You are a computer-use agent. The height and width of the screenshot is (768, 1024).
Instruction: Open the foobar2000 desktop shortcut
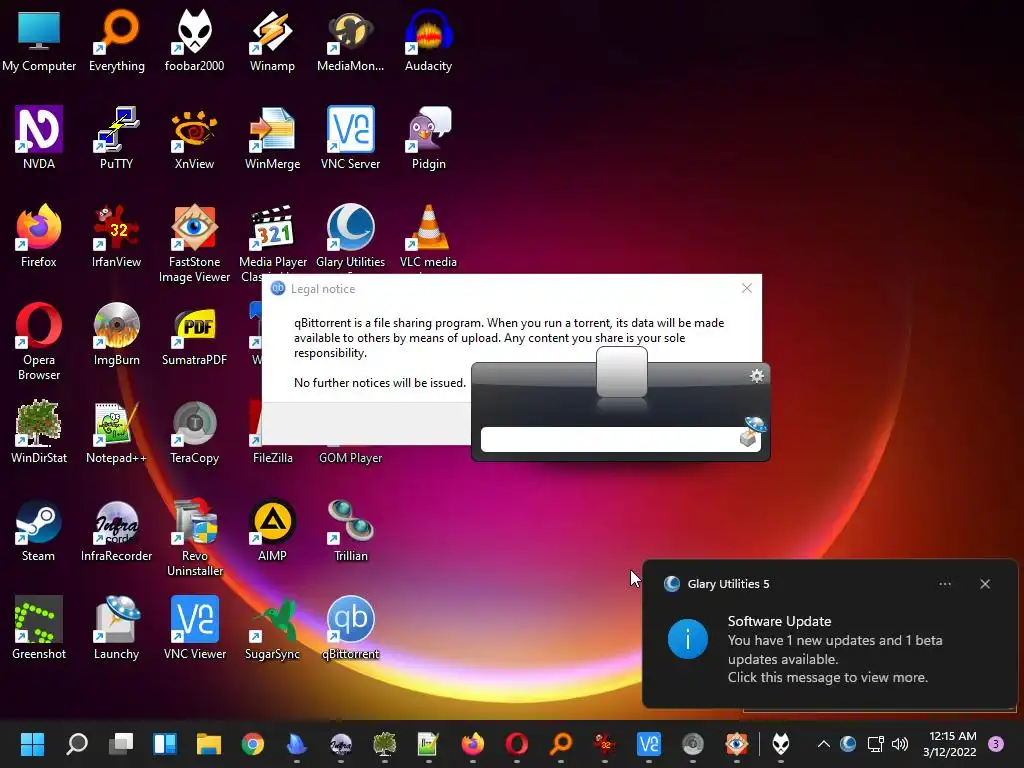194,39
